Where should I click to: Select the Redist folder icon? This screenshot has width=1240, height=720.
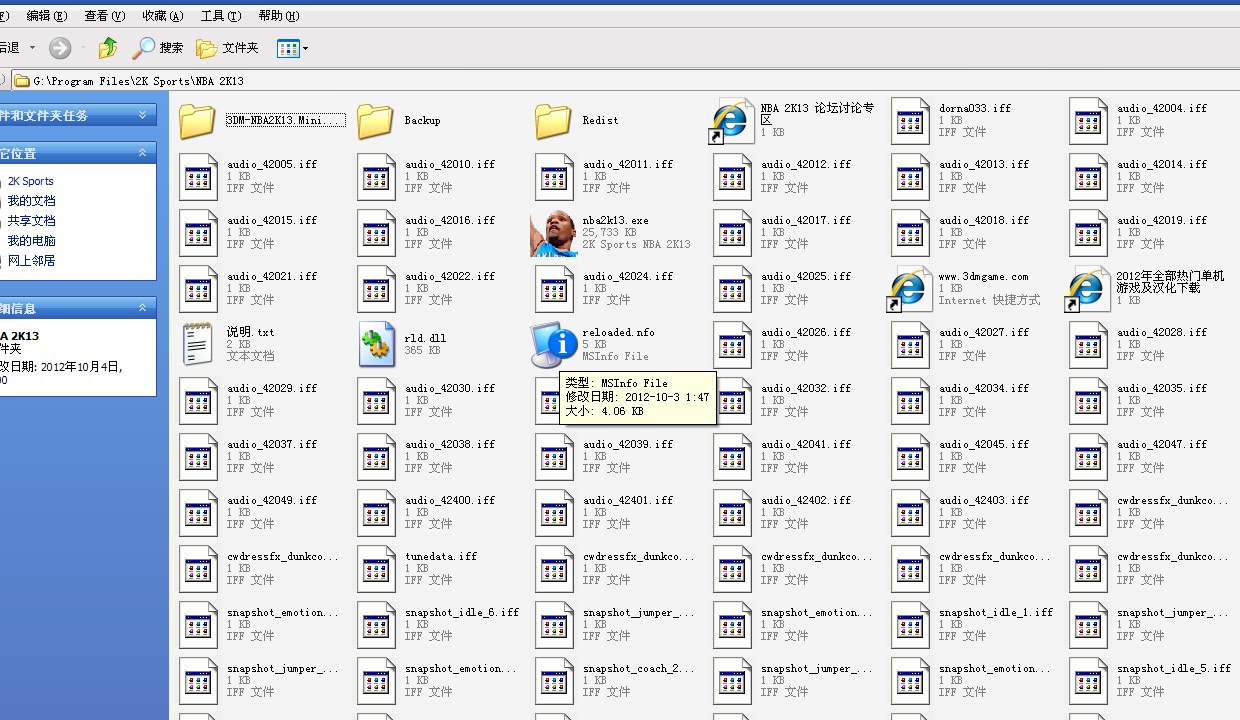click(x=554, y=121)
